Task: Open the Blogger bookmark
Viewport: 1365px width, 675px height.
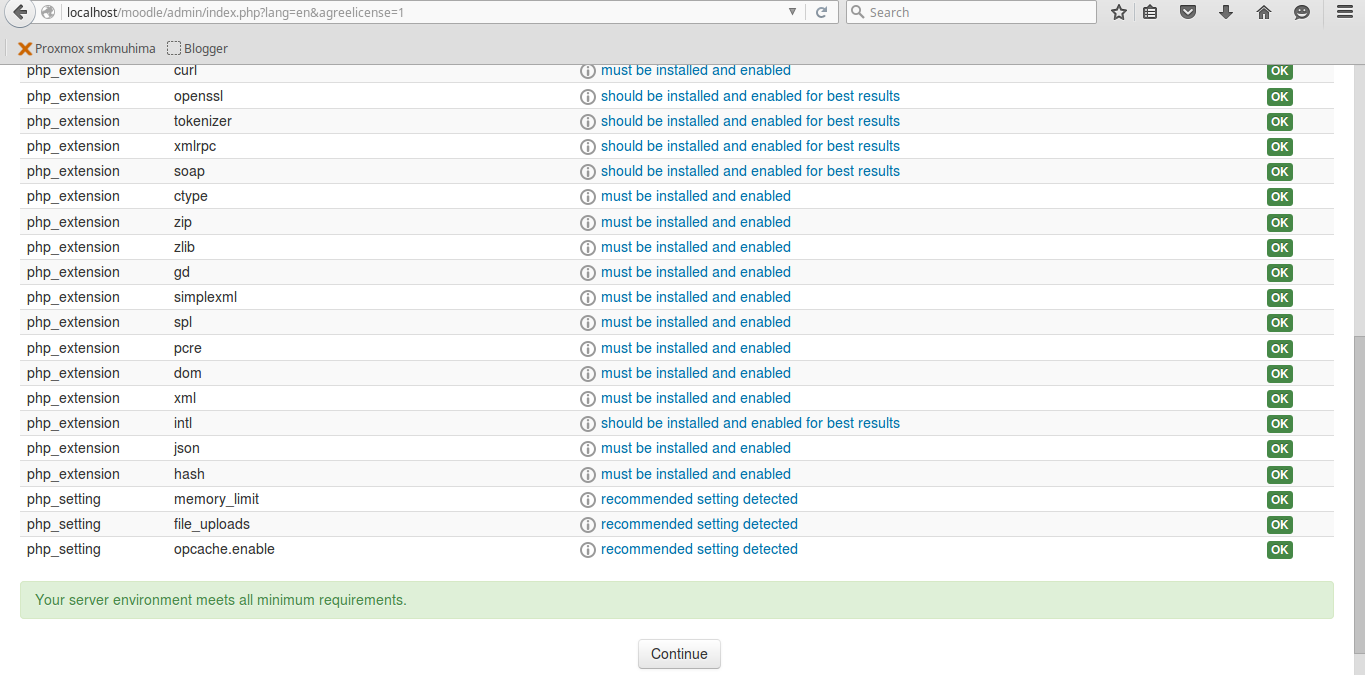Action: (197, 47)
